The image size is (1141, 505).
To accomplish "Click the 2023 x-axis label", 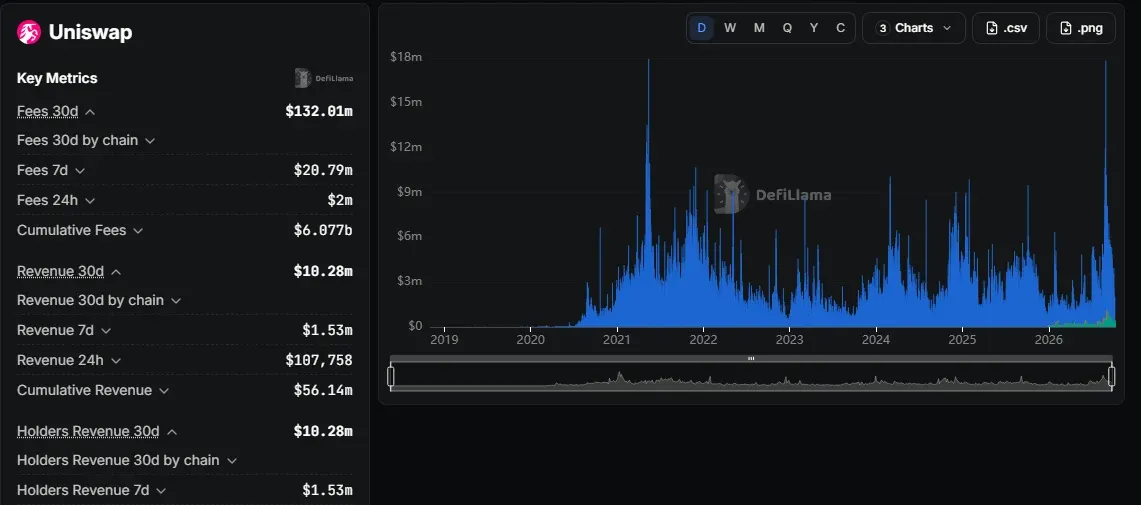I will tap(790, 340).
